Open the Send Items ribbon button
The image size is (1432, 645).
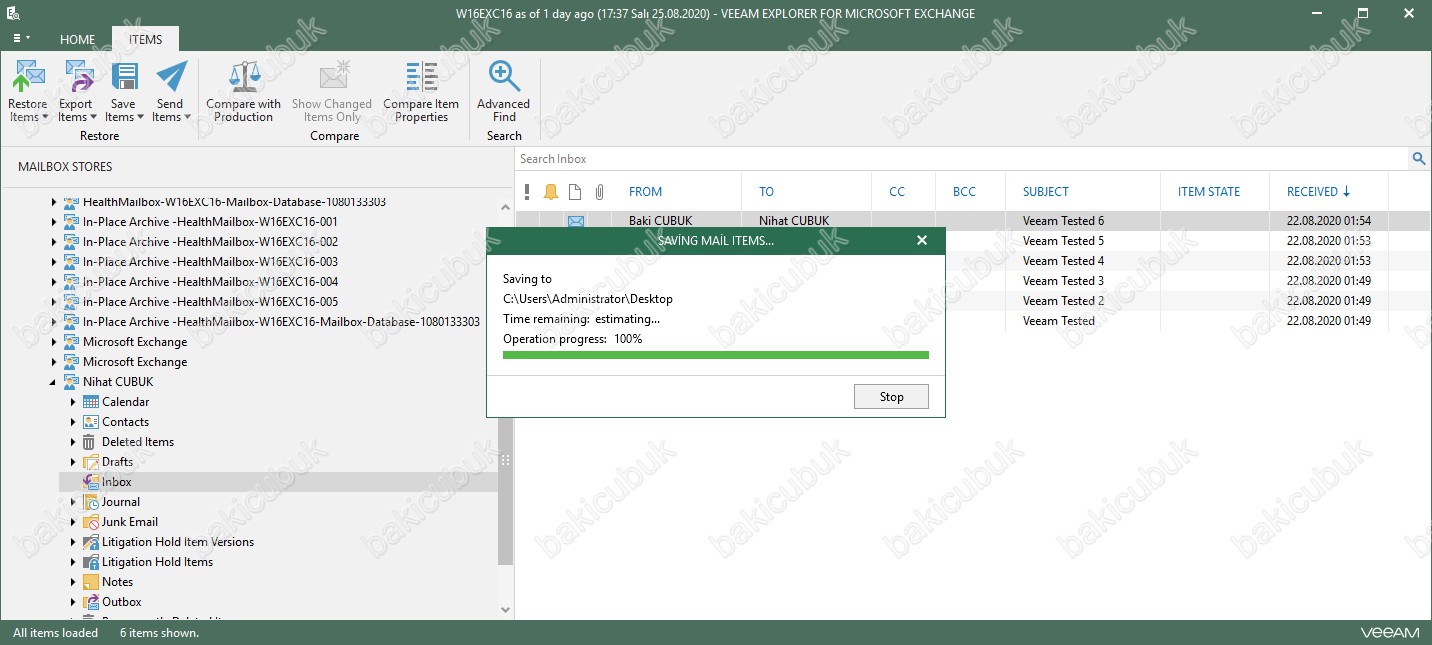170,91
